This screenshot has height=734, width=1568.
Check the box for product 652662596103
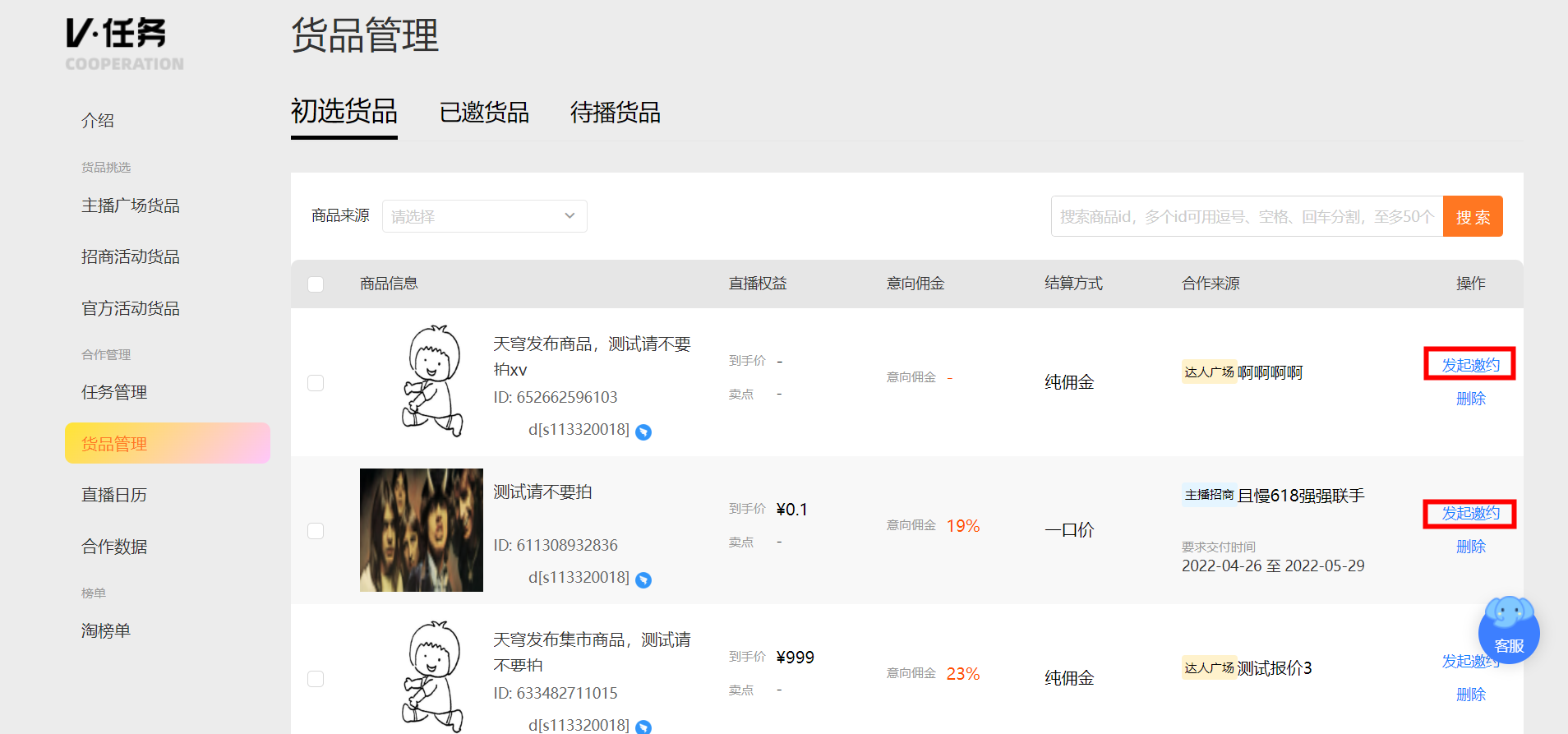coord(316,383)
